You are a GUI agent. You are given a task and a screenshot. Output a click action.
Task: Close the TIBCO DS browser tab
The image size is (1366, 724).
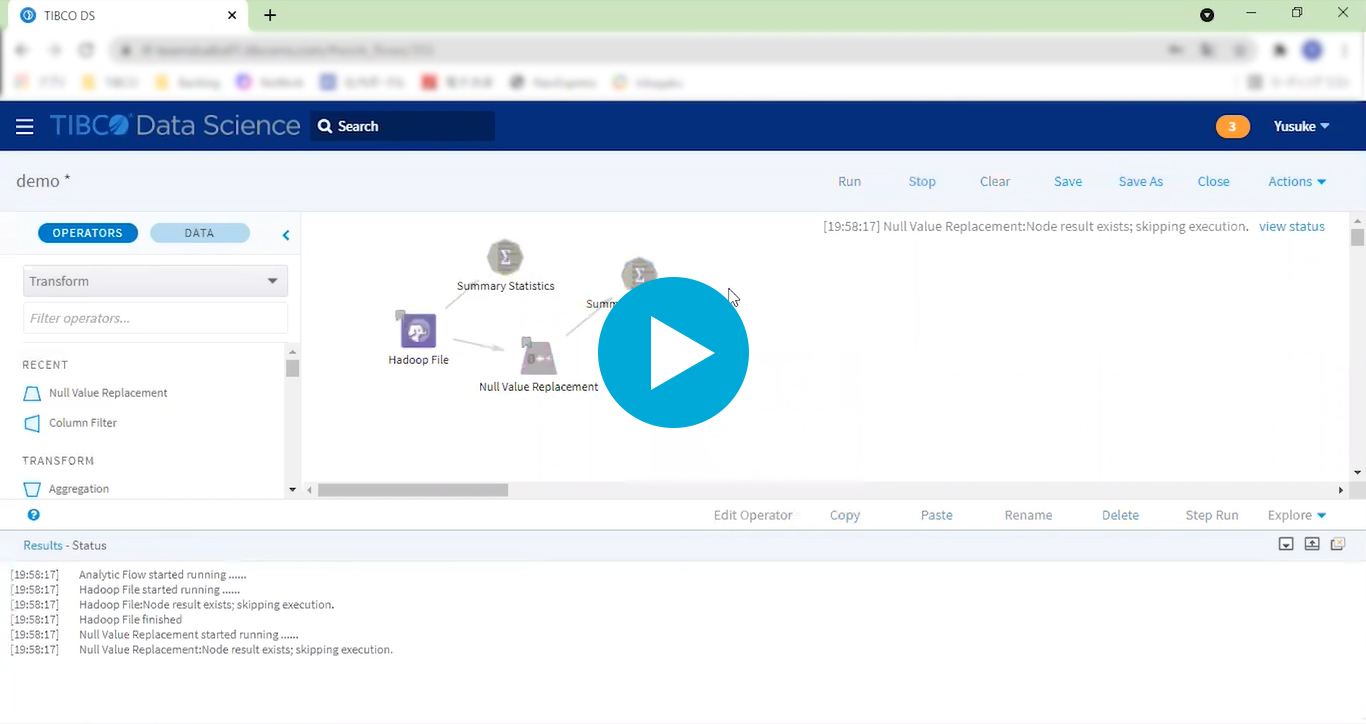click(232, 15)
